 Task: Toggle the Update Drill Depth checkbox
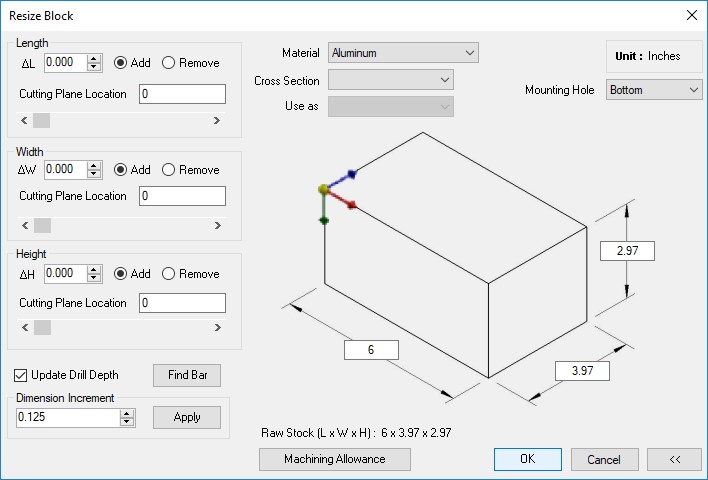20,375
